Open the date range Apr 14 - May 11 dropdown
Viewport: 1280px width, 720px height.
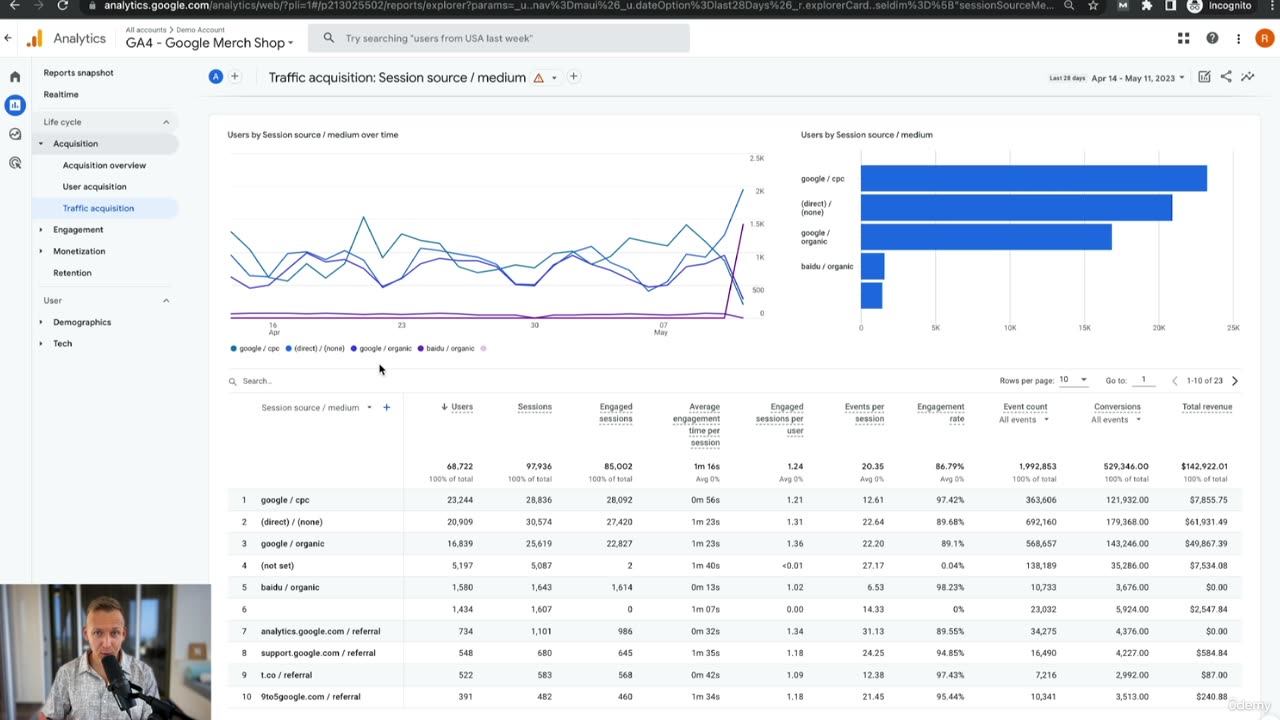coord(1137,78)
